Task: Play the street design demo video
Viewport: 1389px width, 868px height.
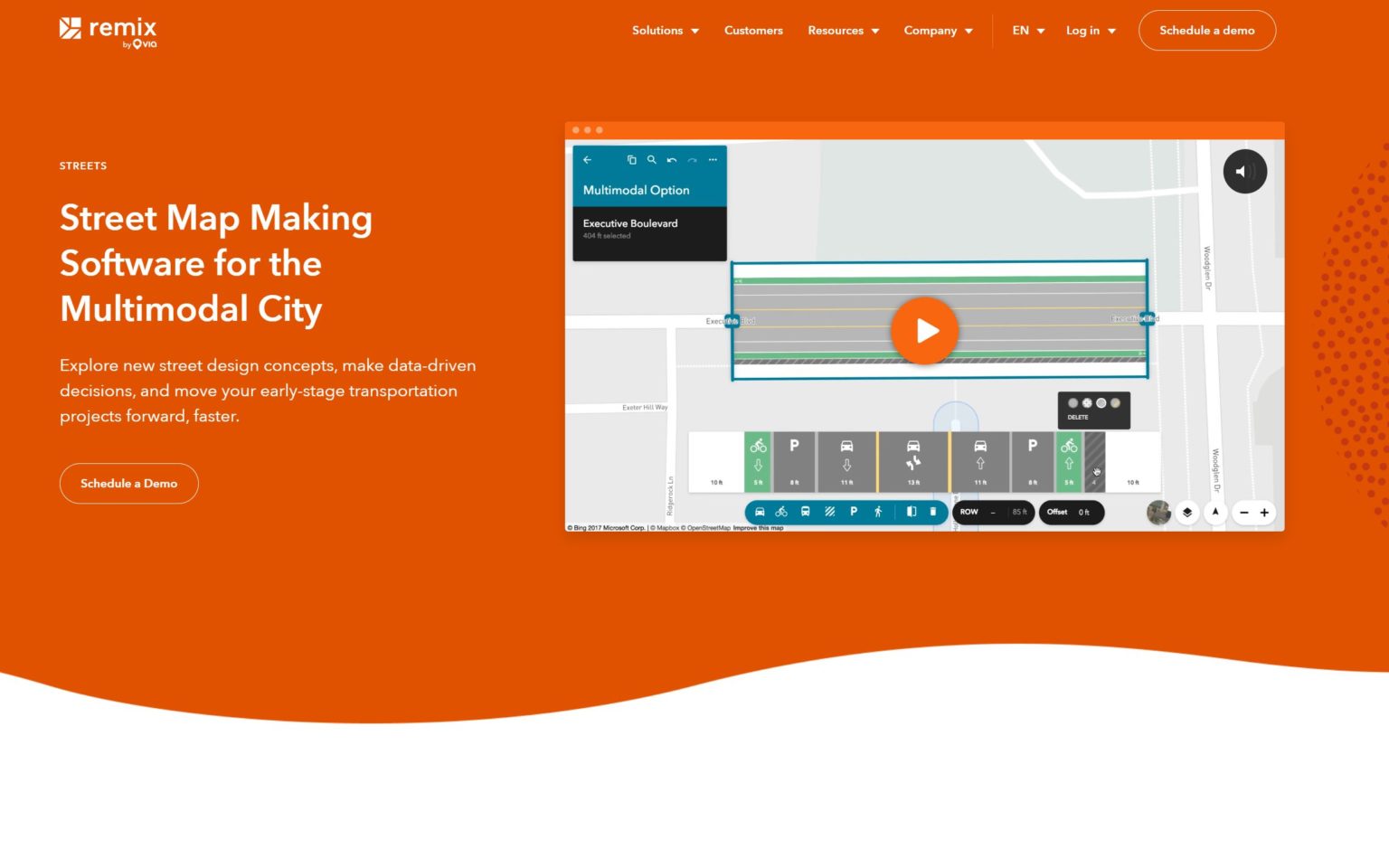Action: pos(924,330)
